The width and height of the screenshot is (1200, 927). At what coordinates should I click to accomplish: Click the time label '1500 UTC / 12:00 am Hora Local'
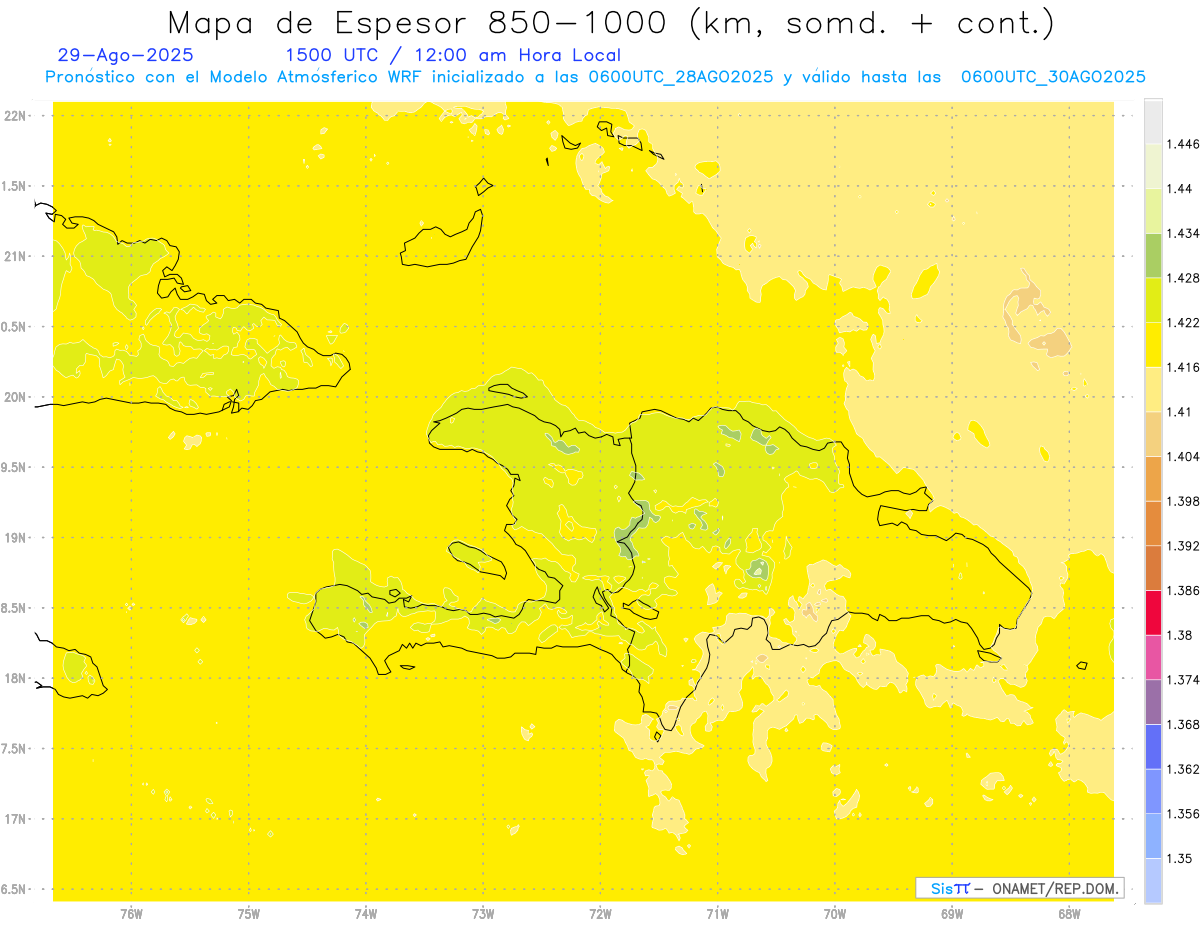[453, 56]
